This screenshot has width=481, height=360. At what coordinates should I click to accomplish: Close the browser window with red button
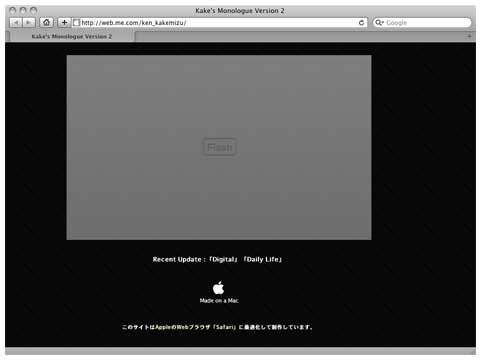click(x=12, y=11)
